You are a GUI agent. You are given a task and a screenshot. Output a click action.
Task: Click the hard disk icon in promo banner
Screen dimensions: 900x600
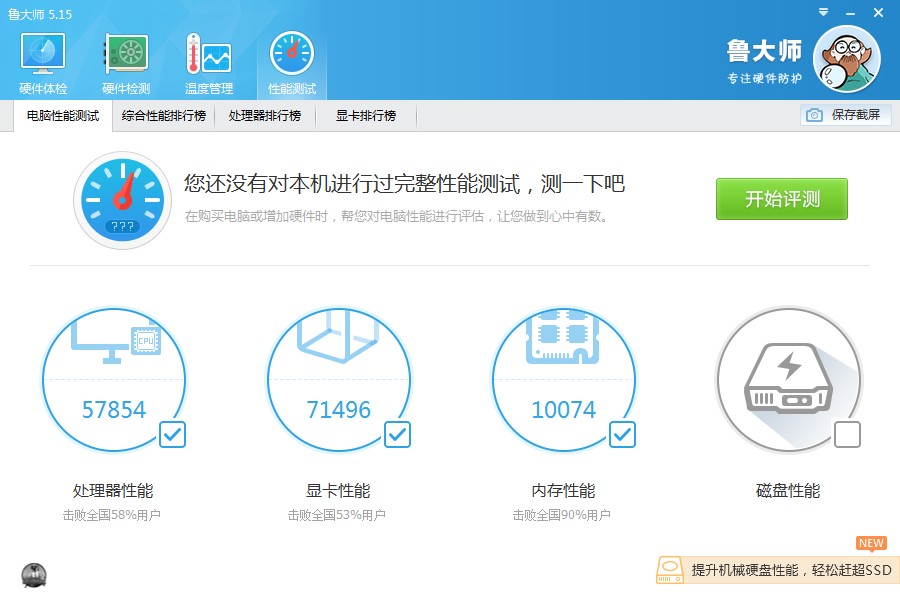pos(670,570)
